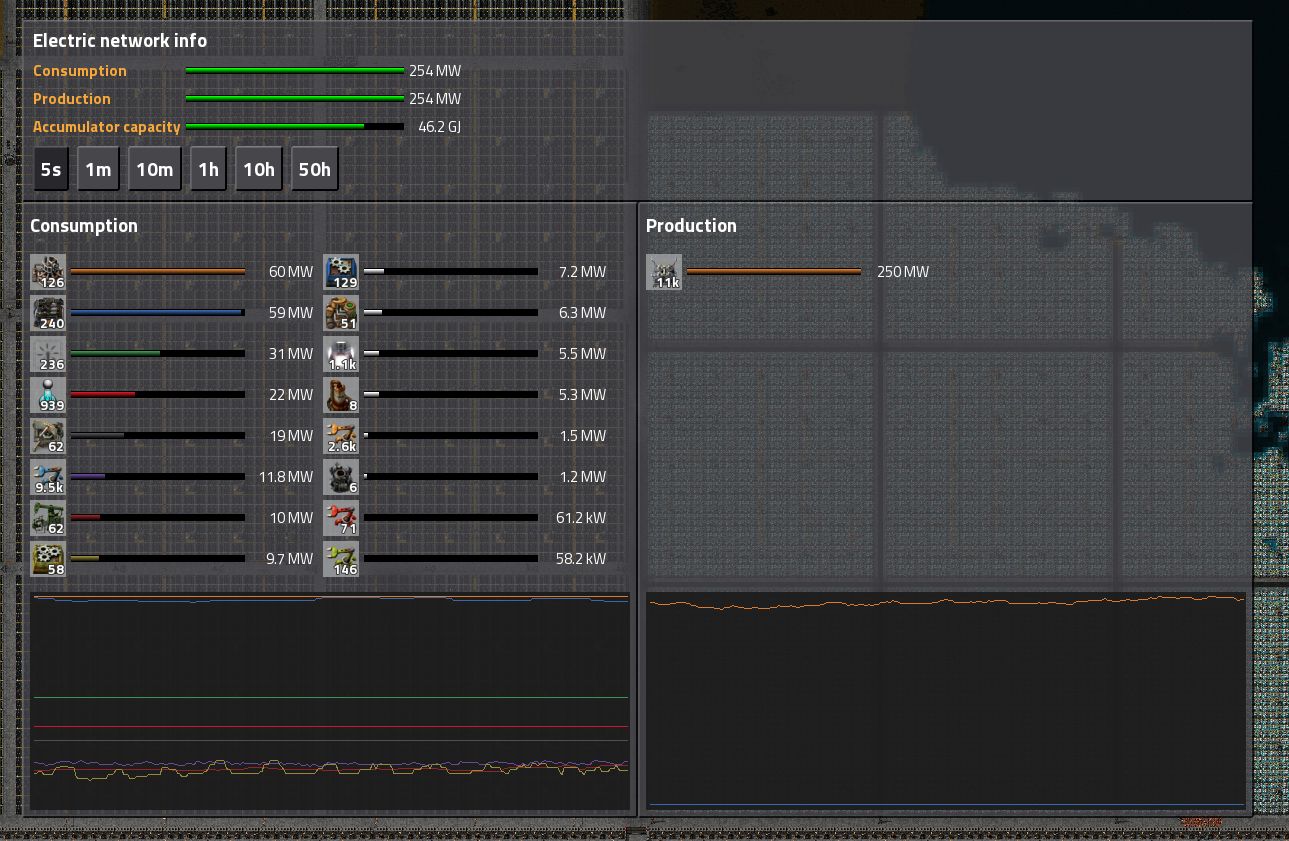Select the 1h time range
This screenshot has height=841, width=1289.
[x=208, y=169]
